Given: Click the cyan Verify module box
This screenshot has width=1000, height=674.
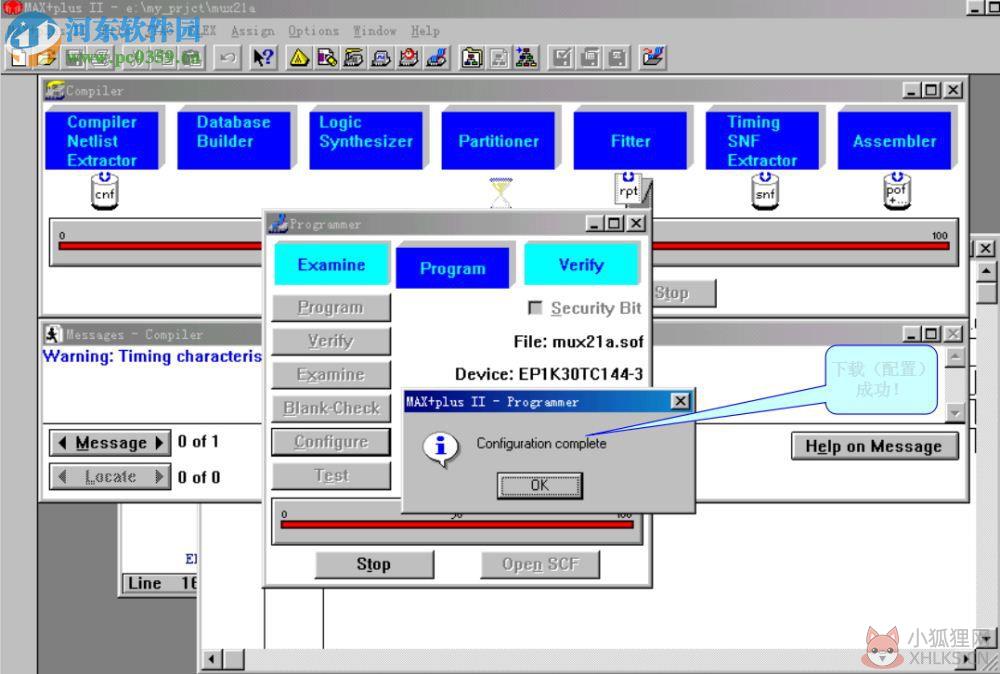Looking at the screenshot, I should 582,264.
